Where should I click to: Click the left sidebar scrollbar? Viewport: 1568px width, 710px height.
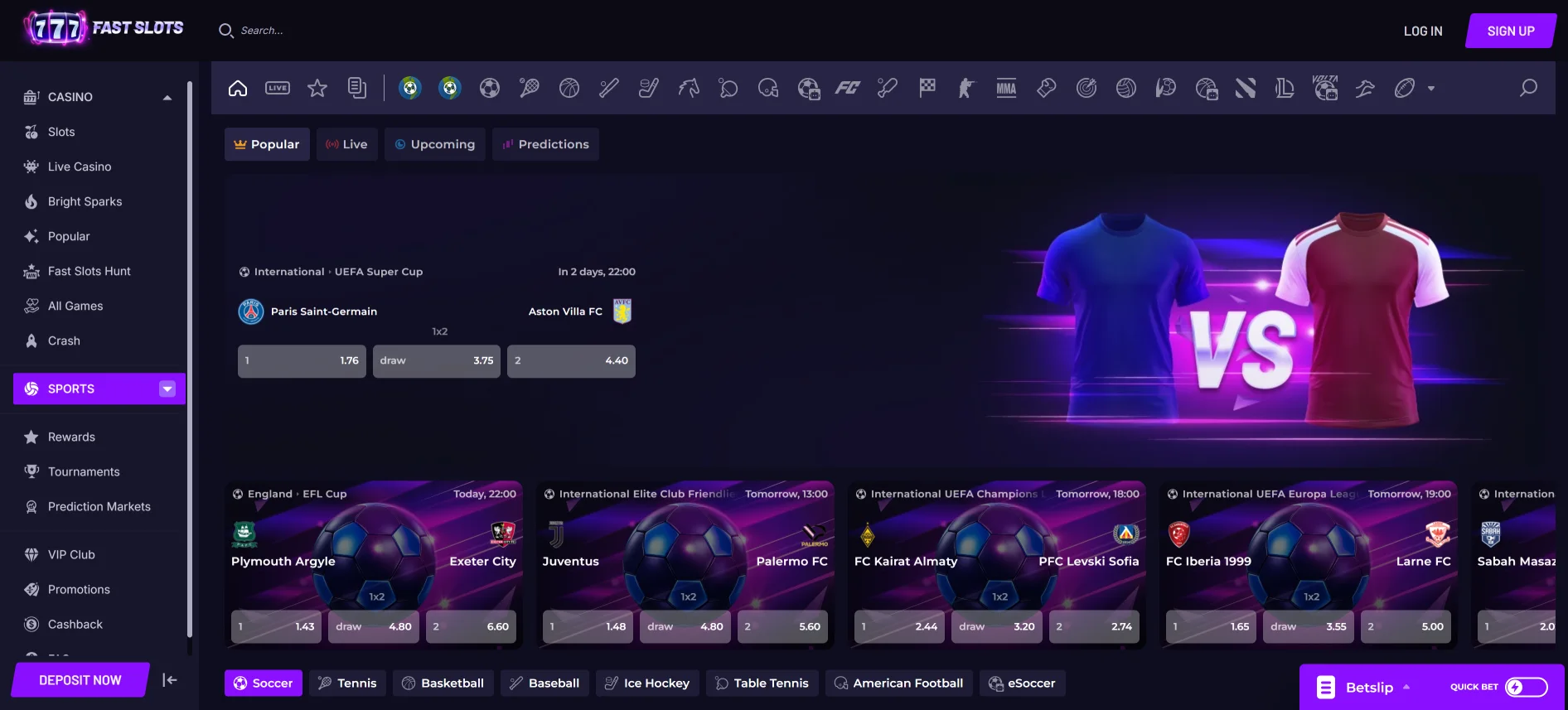[190, 360]
